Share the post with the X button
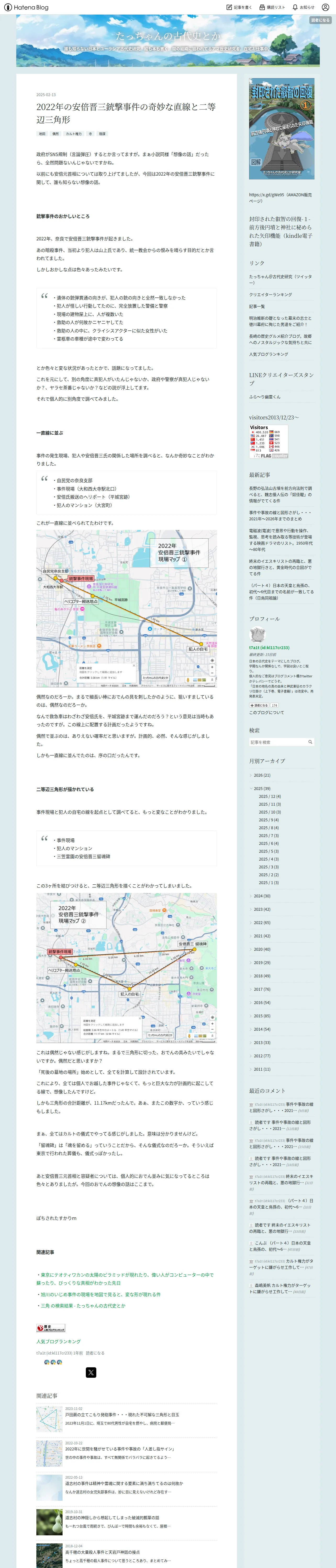The width and height of the screenshot is (336, 1568). 91,1372
